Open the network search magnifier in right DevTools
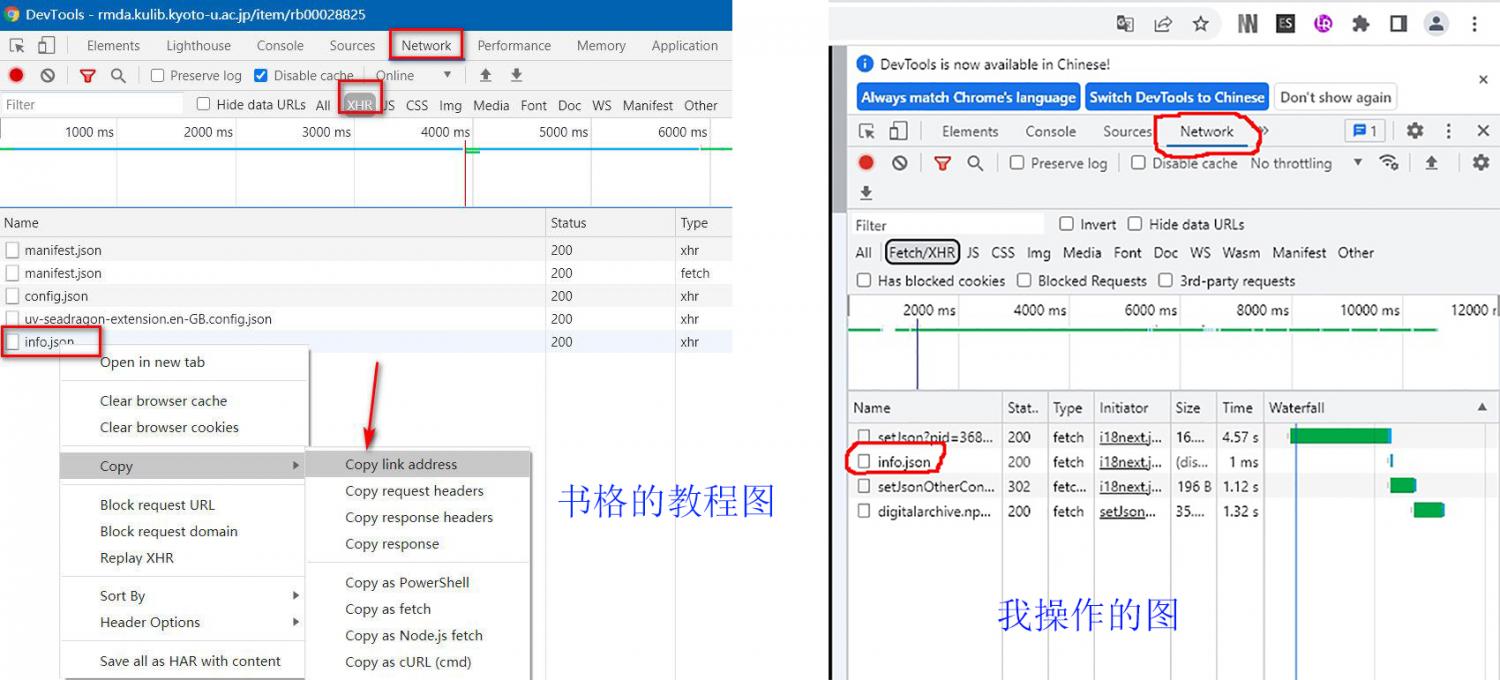The height and width of the screenshot is (680, 1500). [975, 163]
